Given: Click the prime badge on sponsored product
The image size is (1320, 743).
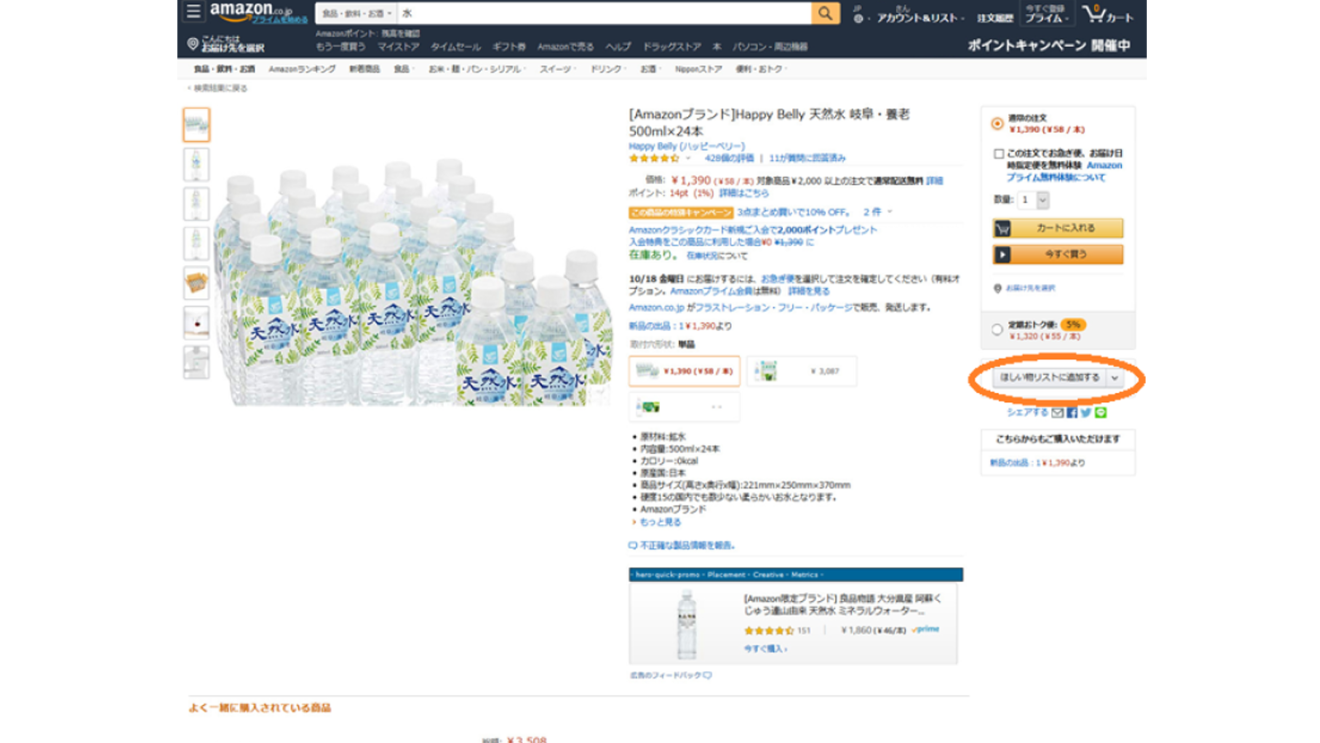Looking at the screenshot, I should tap(927, 630).
